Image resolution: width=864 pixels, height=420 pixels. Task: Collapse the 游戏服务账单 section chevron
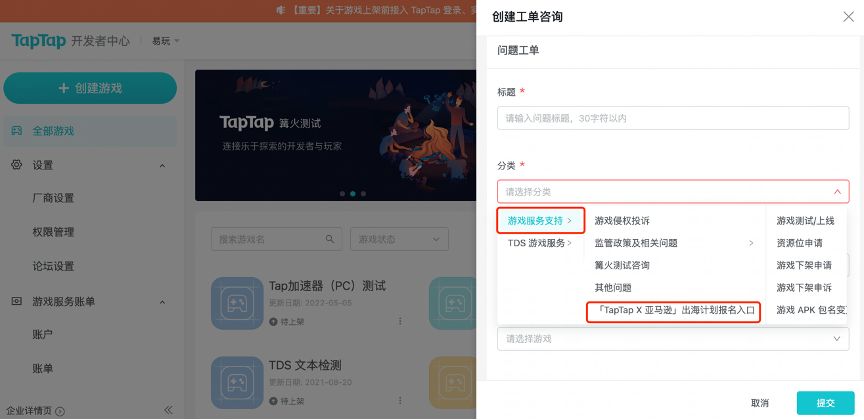coord(163,302)
